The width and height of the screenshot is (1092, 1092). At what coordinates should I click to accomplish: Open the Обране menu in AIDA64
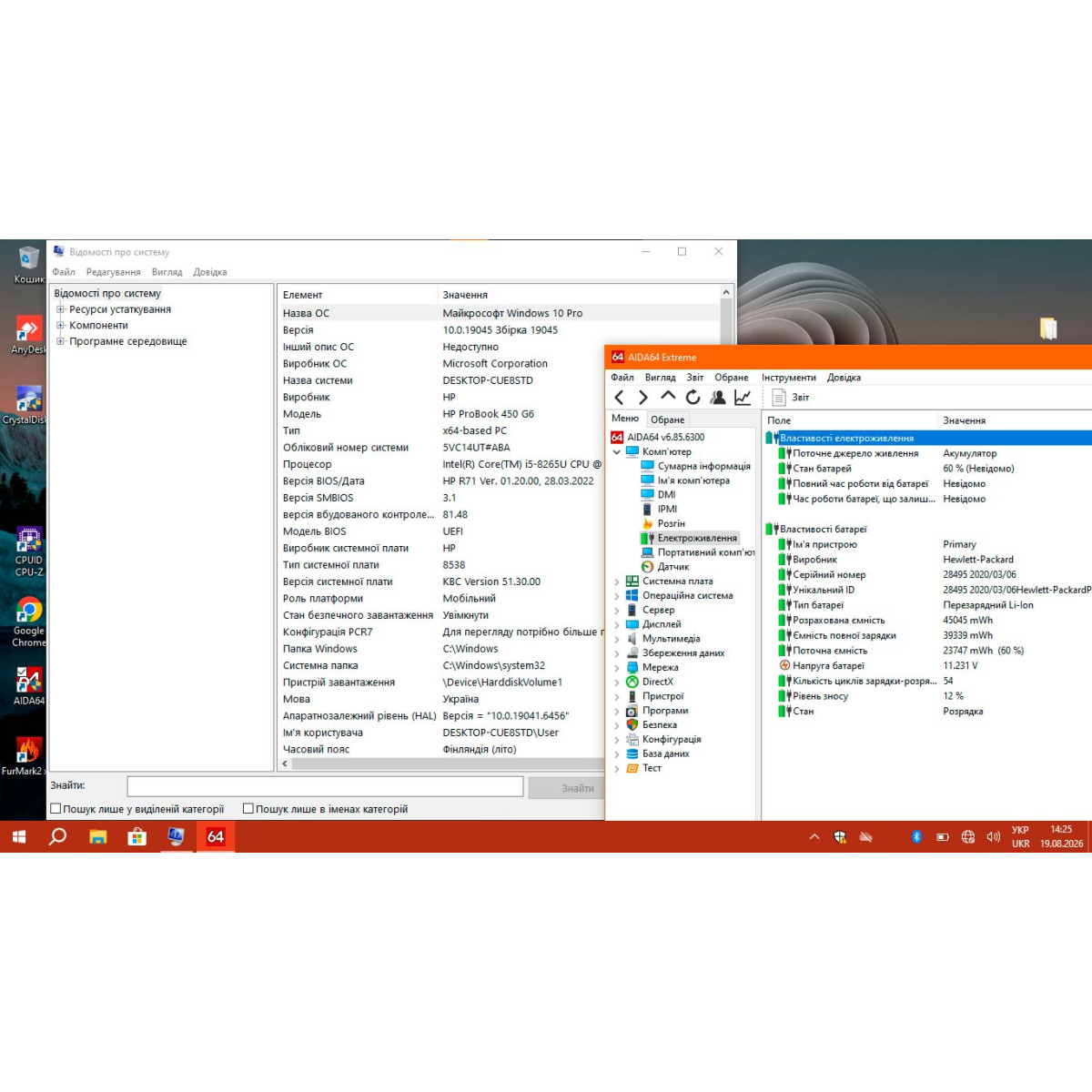click(732, 378)
